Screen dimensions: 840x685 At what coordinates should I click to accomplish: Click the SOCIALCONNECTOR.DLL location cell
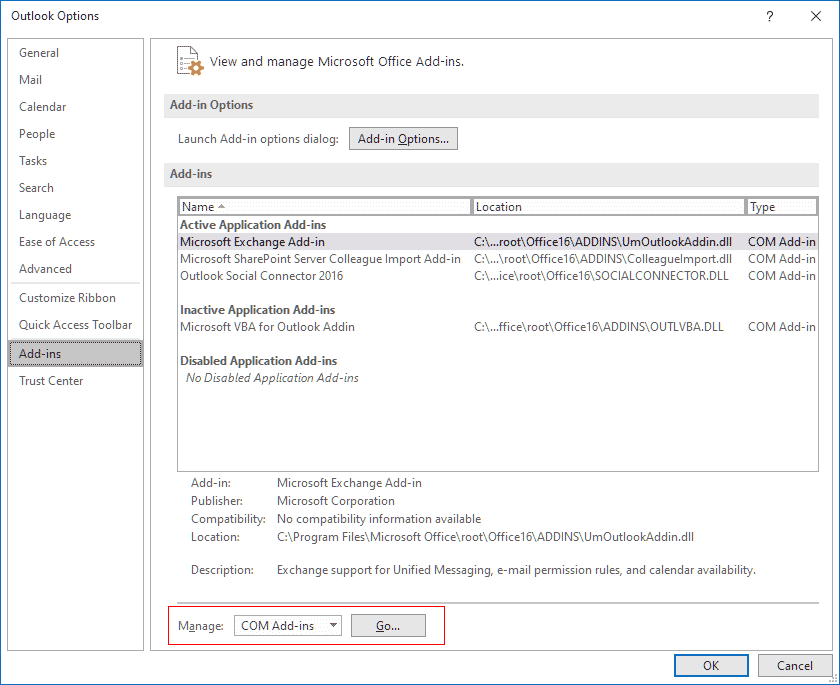click(601, 276)
